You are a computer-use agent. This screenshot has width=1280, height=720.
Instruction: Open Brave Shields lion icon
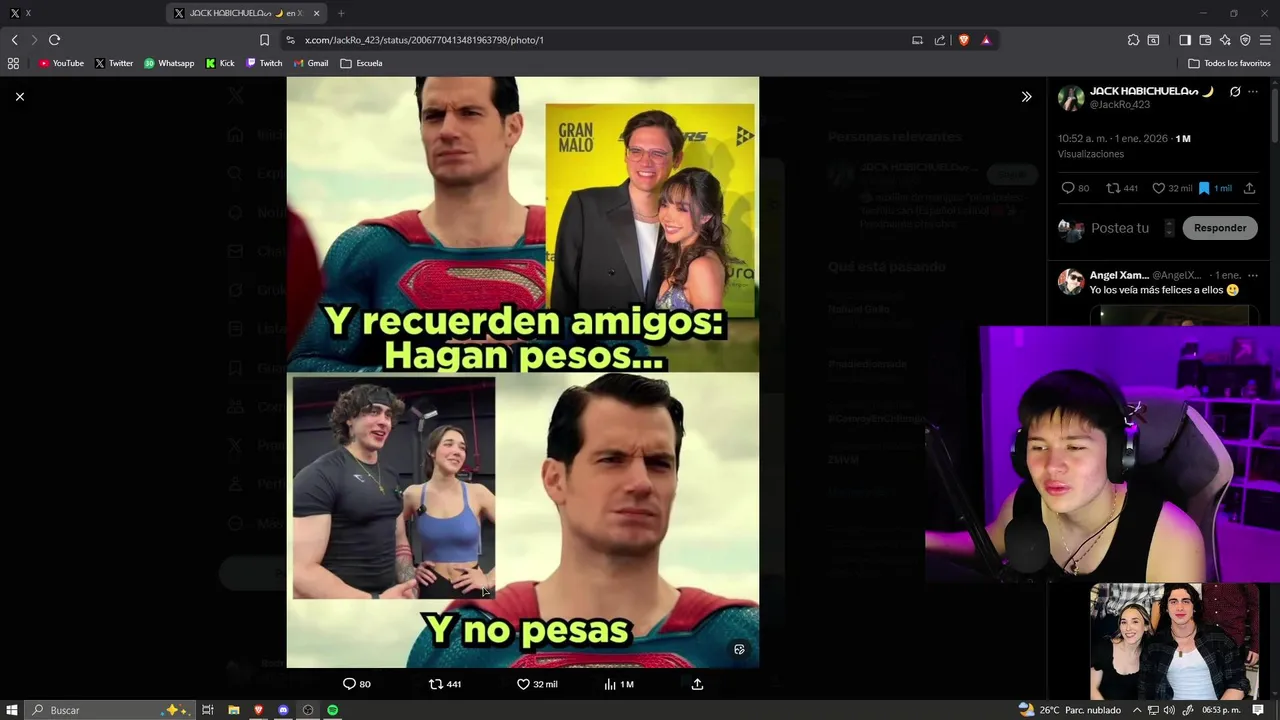pos(964,40)
